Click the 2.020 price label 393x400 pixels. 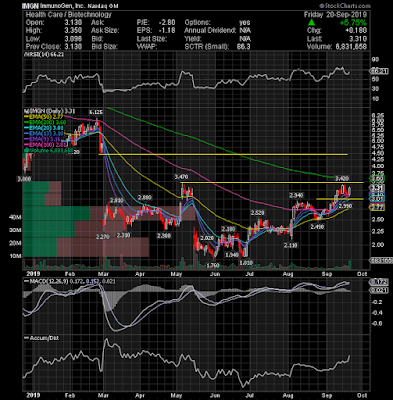pyautogui.click(x=207, y=238)
